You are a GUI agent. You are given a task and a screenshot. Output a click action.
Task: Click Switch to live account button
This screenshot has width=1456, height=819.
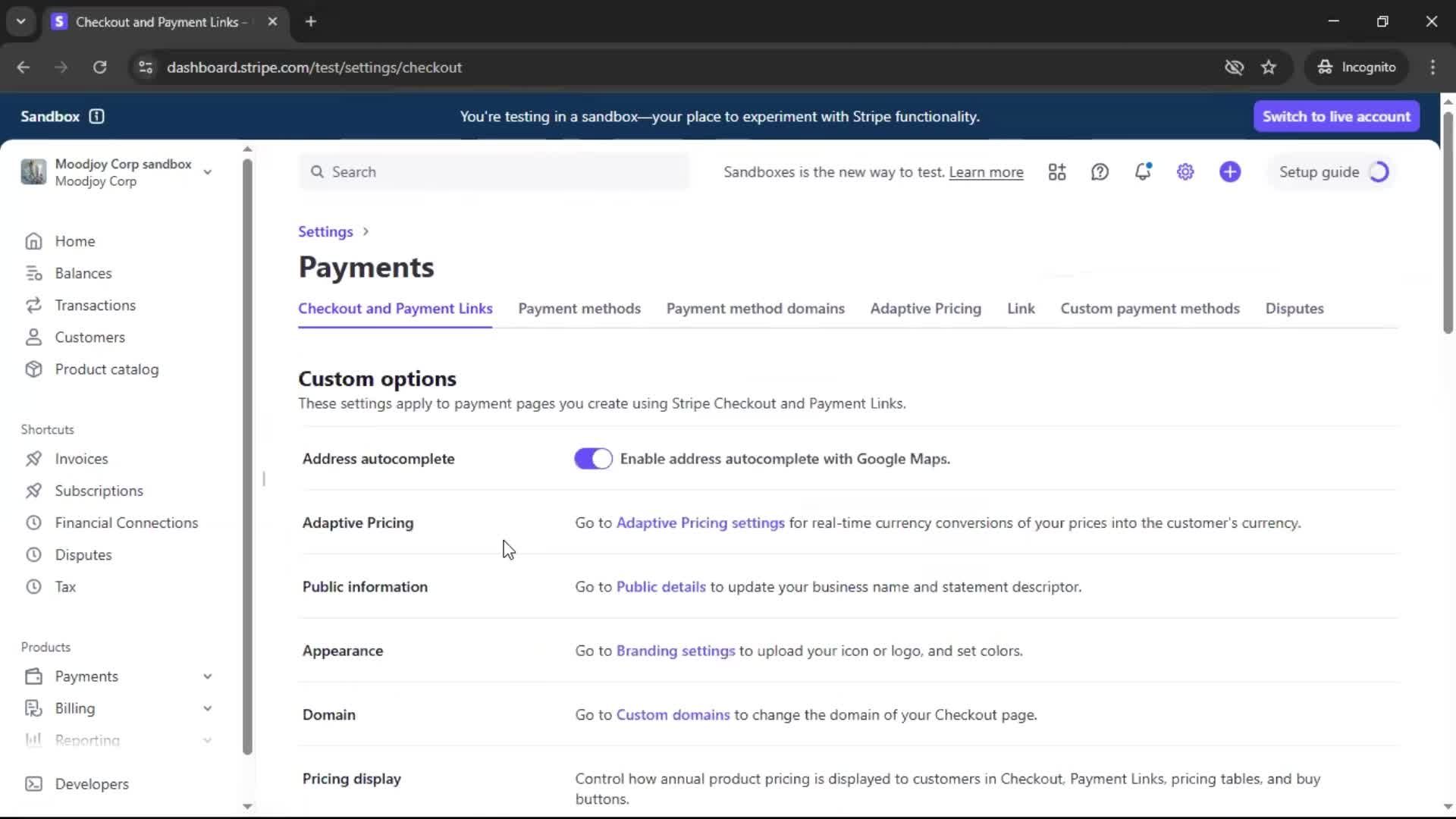point(1336,116)
